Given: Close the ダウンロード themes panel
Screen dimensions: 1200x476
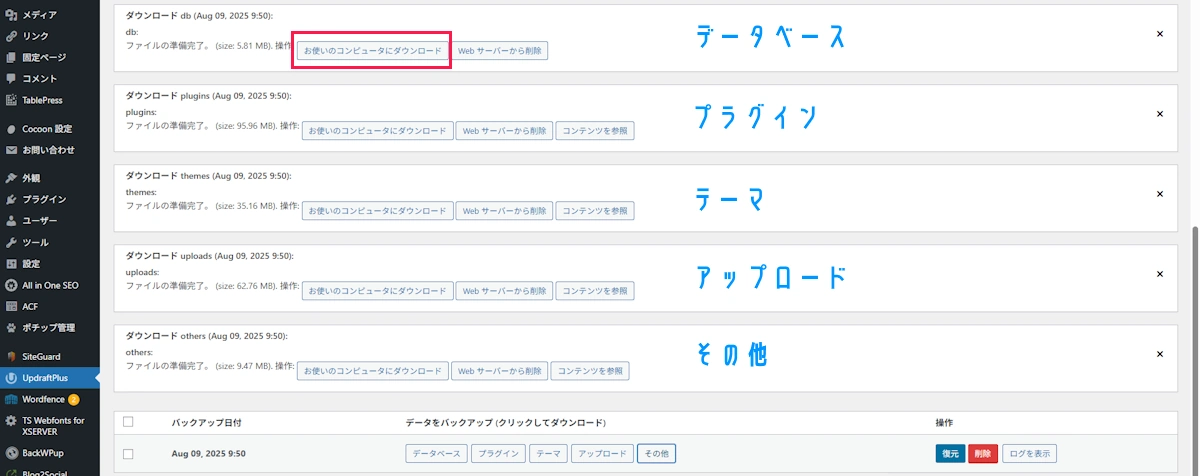Looking at the screenshot, I should coord(1160,194).
